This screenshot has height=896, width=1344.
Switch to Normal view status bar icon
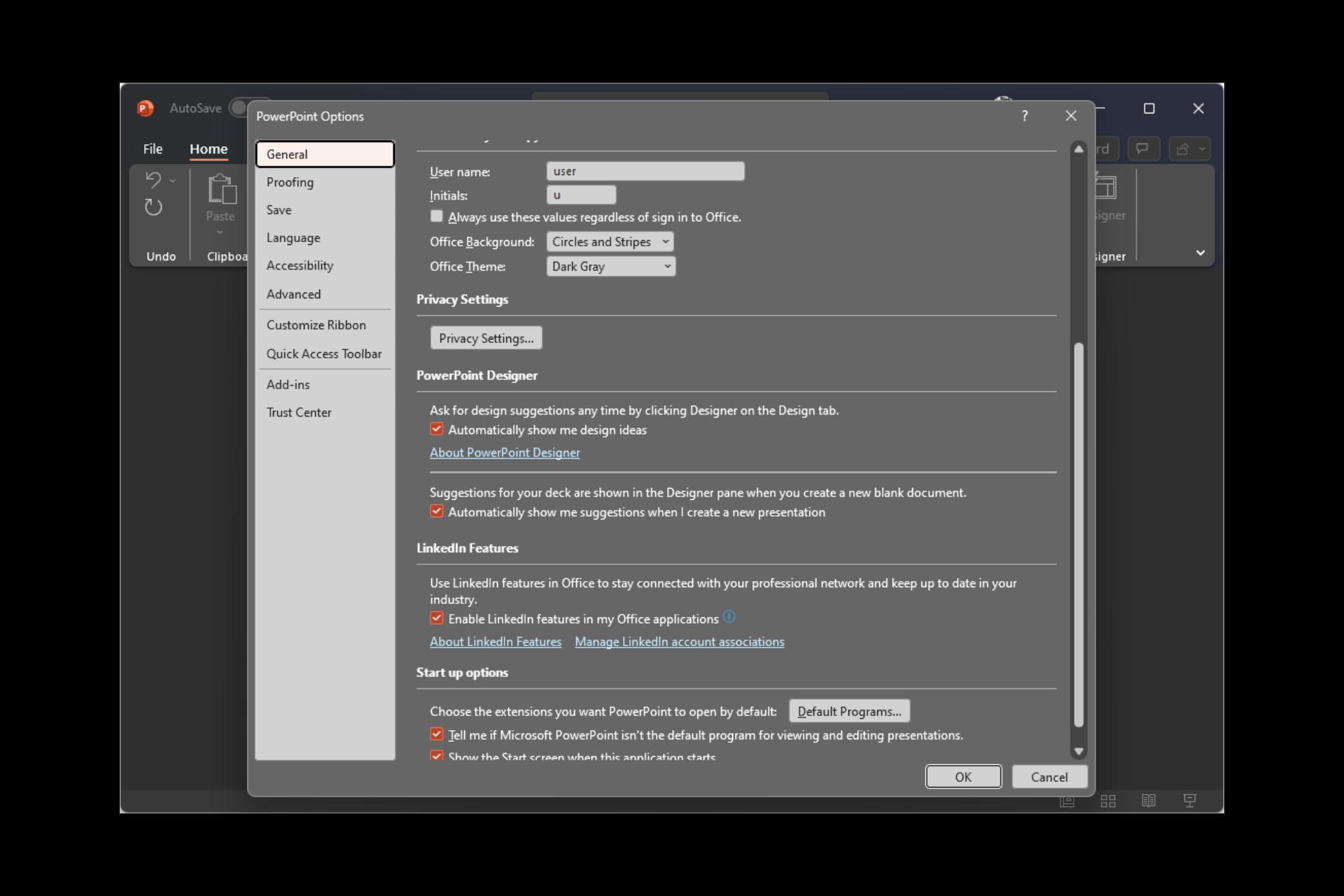1067,801
